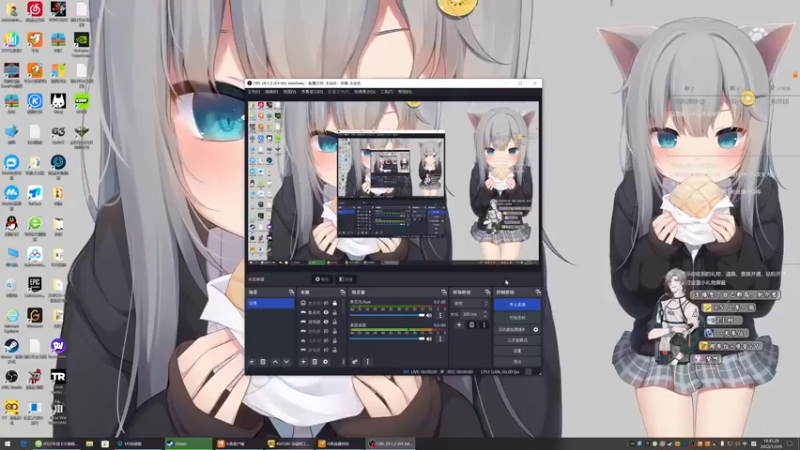Float the Audio Mixer dock via header icon
Image resolution: width=800 pixels, height=450 pixels.
pos(443,292)
